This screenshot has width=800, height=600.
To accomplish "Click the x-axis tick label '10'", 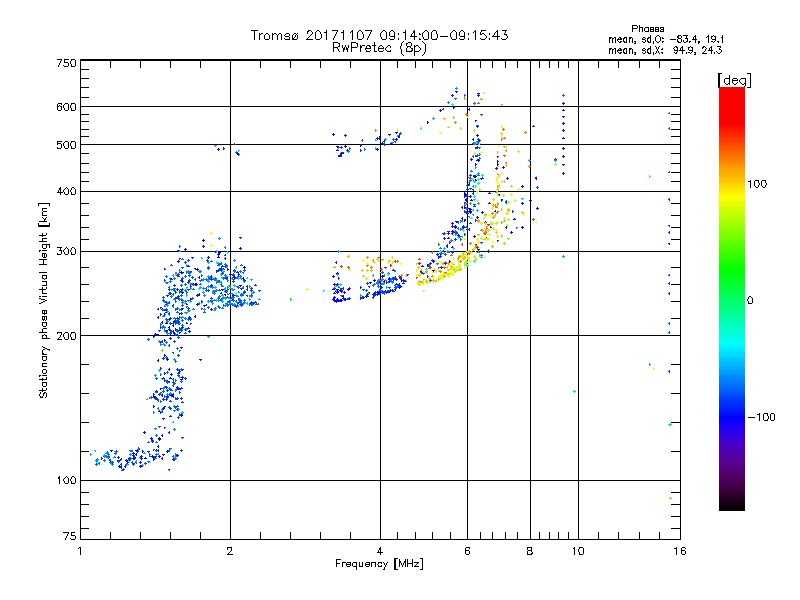I will coord(578,551).
